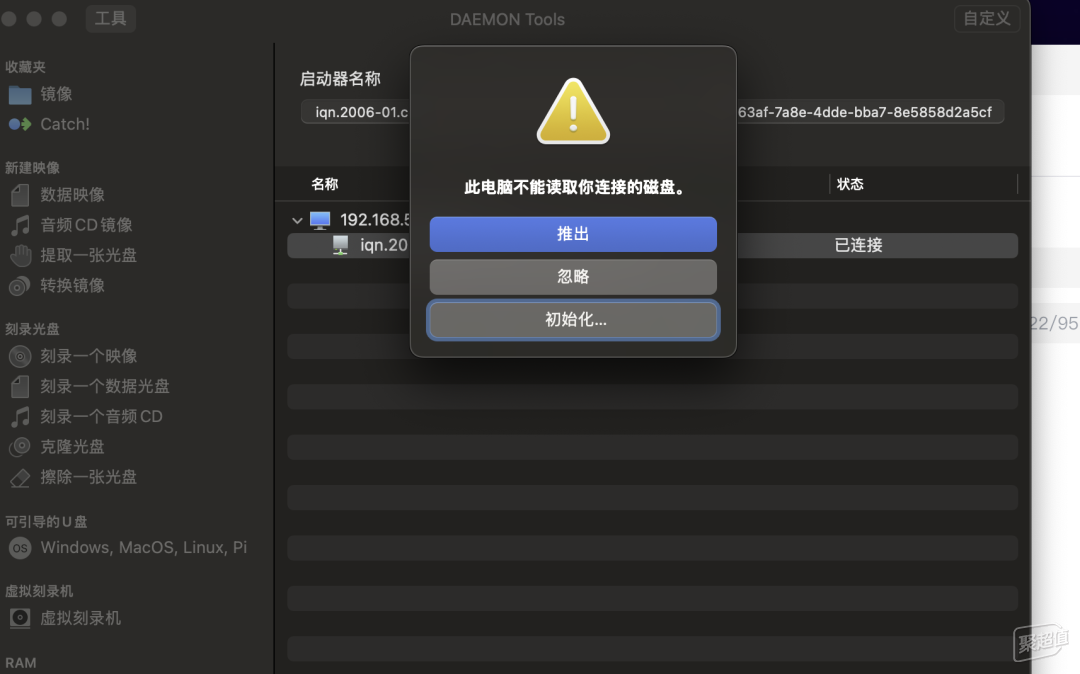The height and width of the screenshot is (674, 1080).
Task: Click the 数据映像 icon
Action: tap(20, 195)
